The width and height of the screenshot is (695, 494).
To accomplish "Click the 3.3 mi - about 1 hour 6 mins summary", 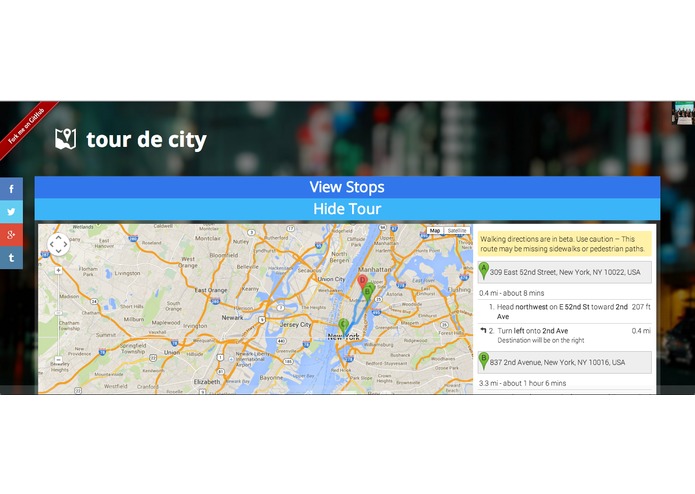I will click(523, 383).
